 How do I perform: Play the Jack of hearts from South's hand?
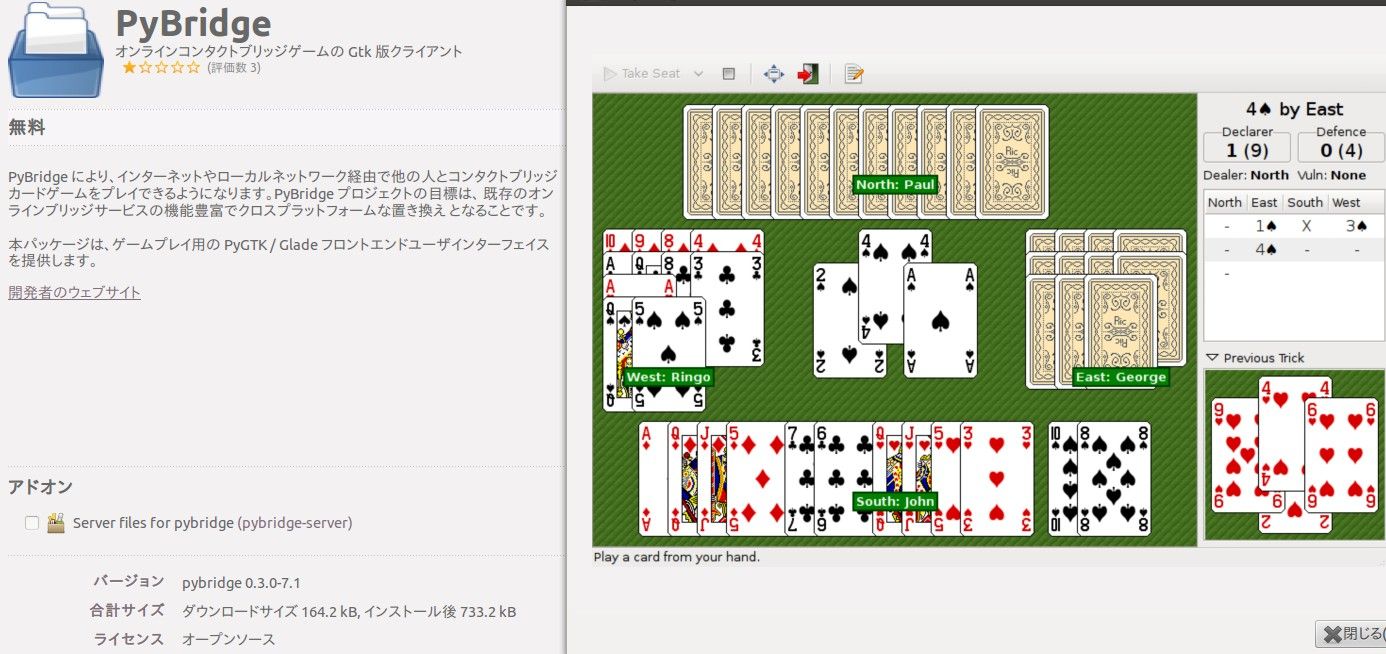pos(915,470)
